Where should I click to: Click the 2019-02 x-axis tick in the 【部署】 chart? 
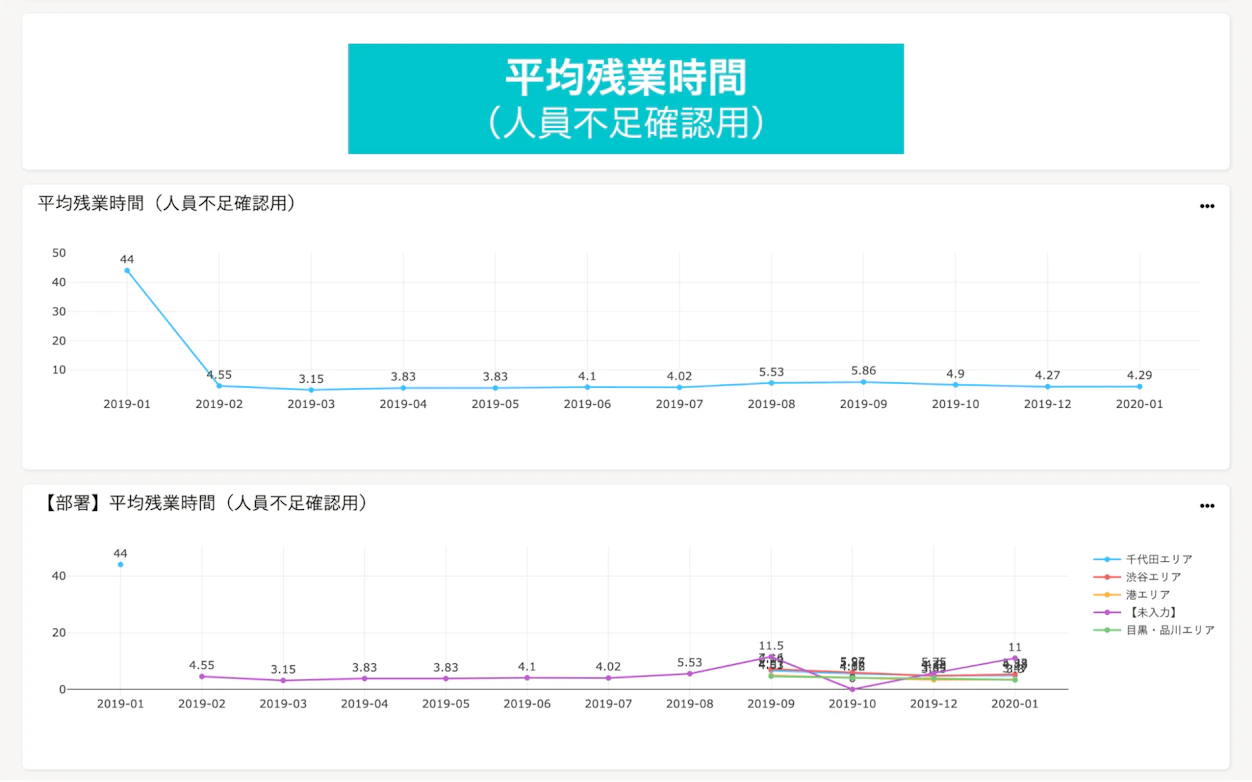[x=202, y=704]
